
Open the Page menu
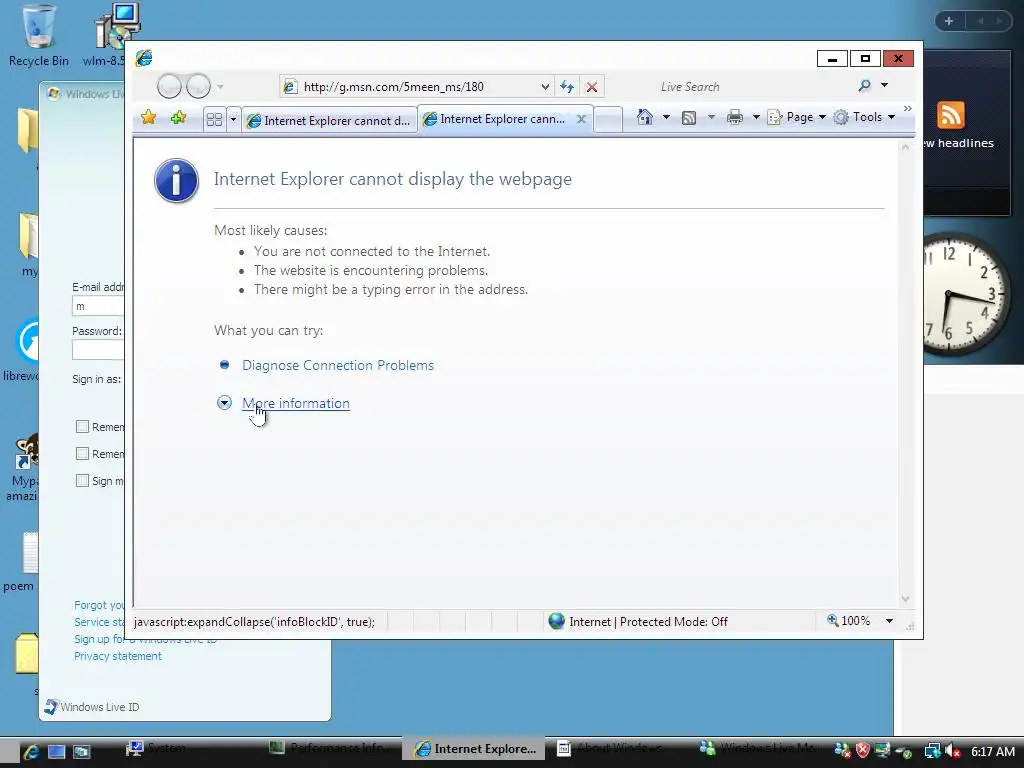point(797,117)
